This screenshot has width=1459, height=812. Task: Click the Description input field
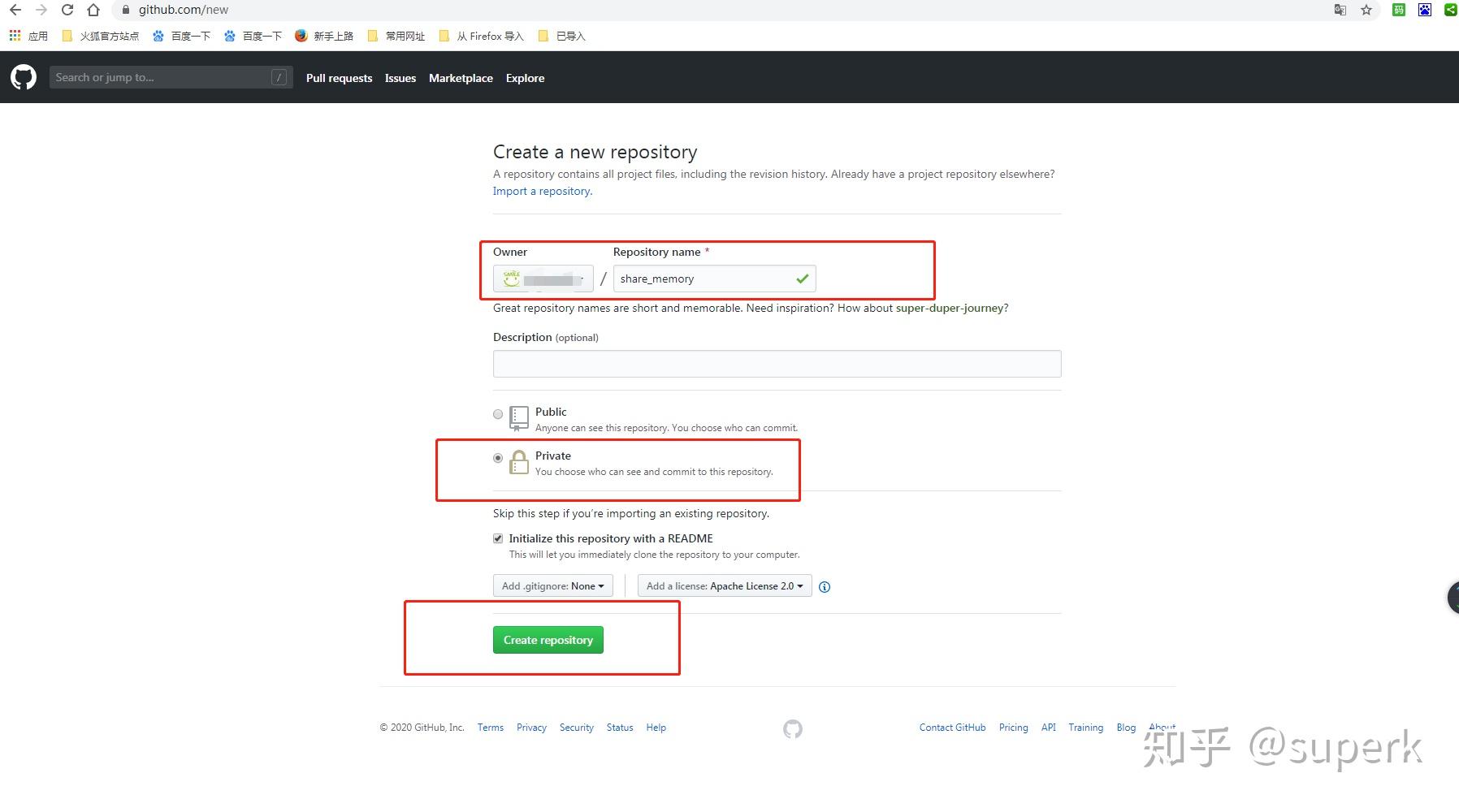coord(777,364)
